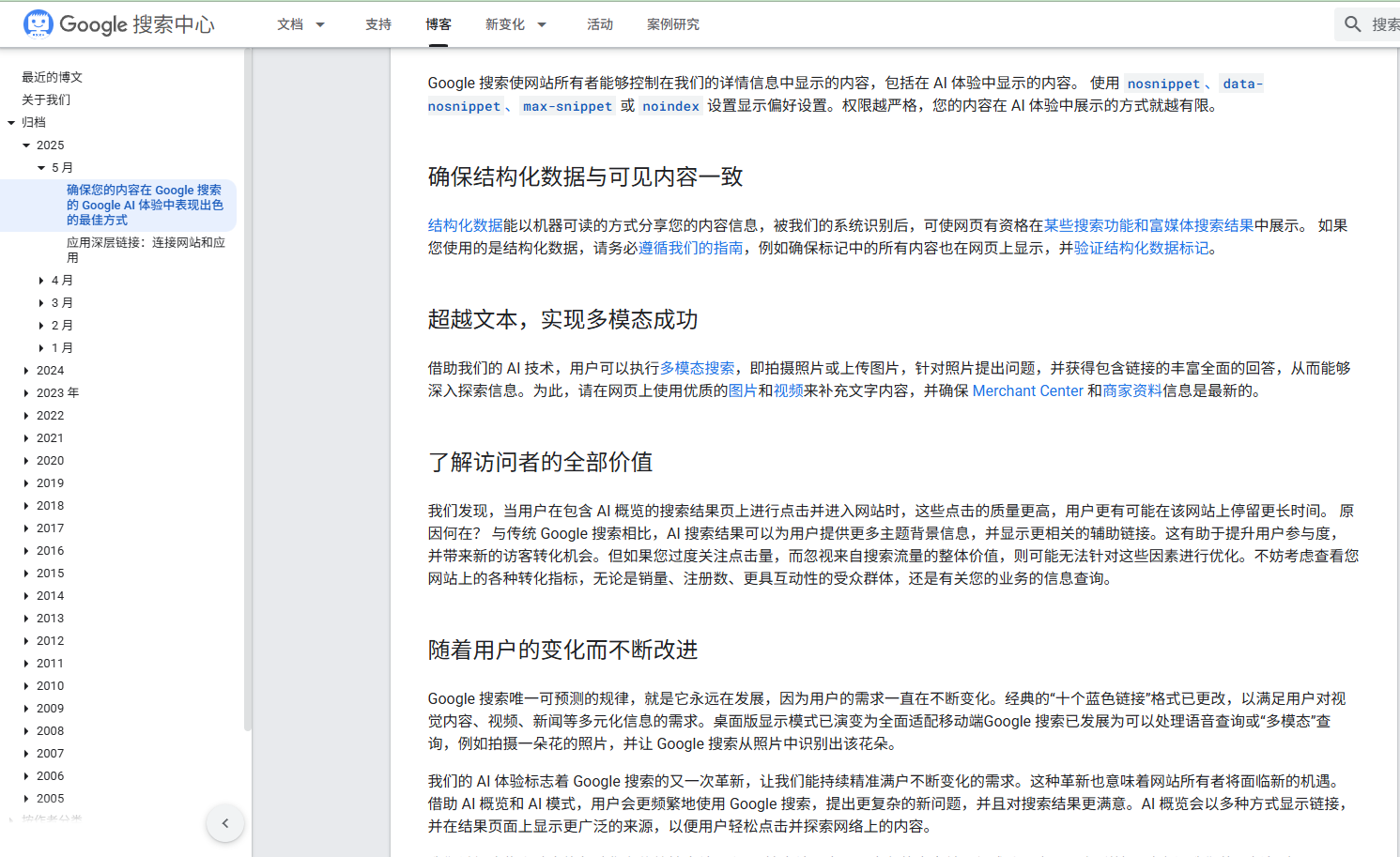Open the 图片 link

point(743,390)
